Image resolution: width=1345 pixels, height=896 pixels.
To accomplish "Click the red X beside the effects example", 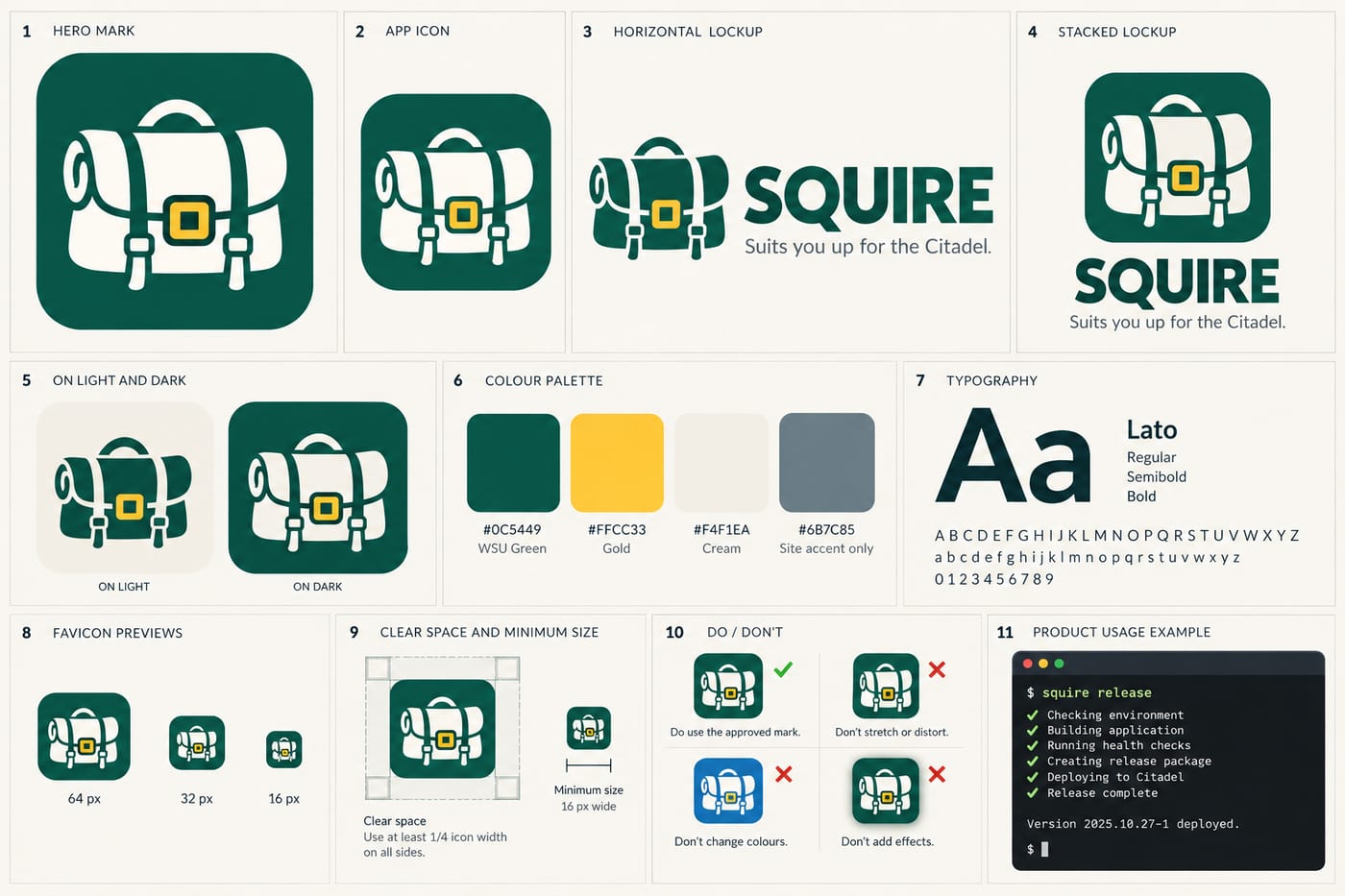I will (937, 774).
